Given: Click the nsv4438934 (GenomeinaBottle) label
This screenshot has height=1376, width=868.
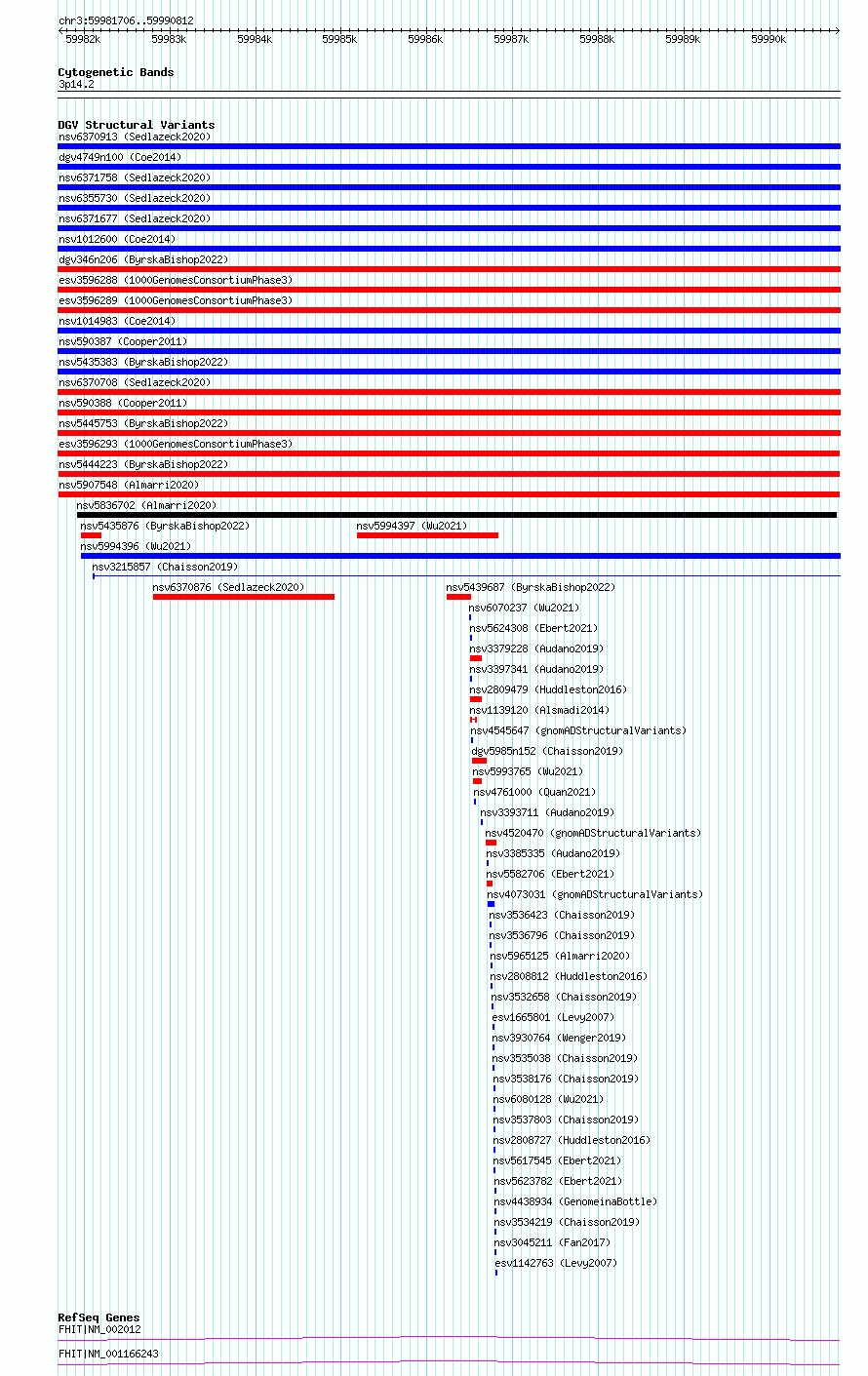Looking at the screenshot, I should (x=576, y=1201).
